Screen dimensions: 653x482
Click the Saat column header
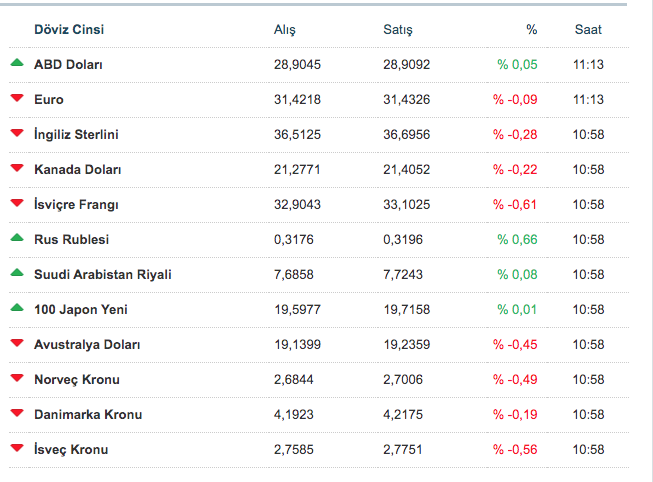tap(588, 30)
